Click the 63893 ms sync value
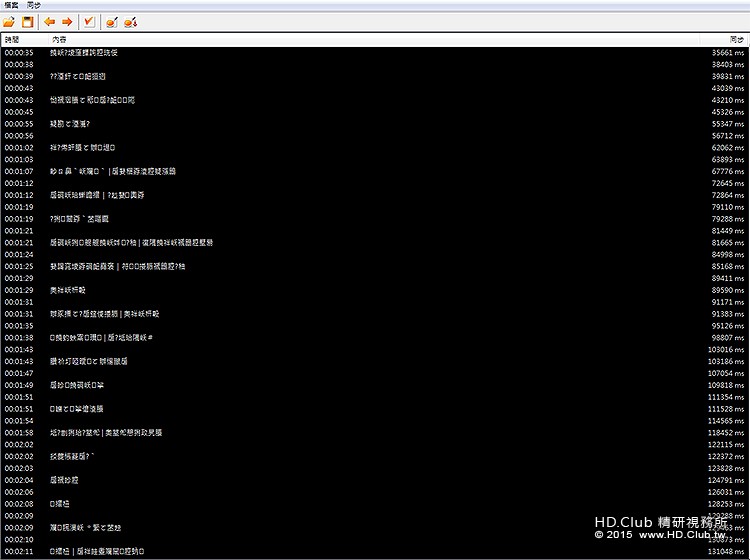 [x=728, y=160]
